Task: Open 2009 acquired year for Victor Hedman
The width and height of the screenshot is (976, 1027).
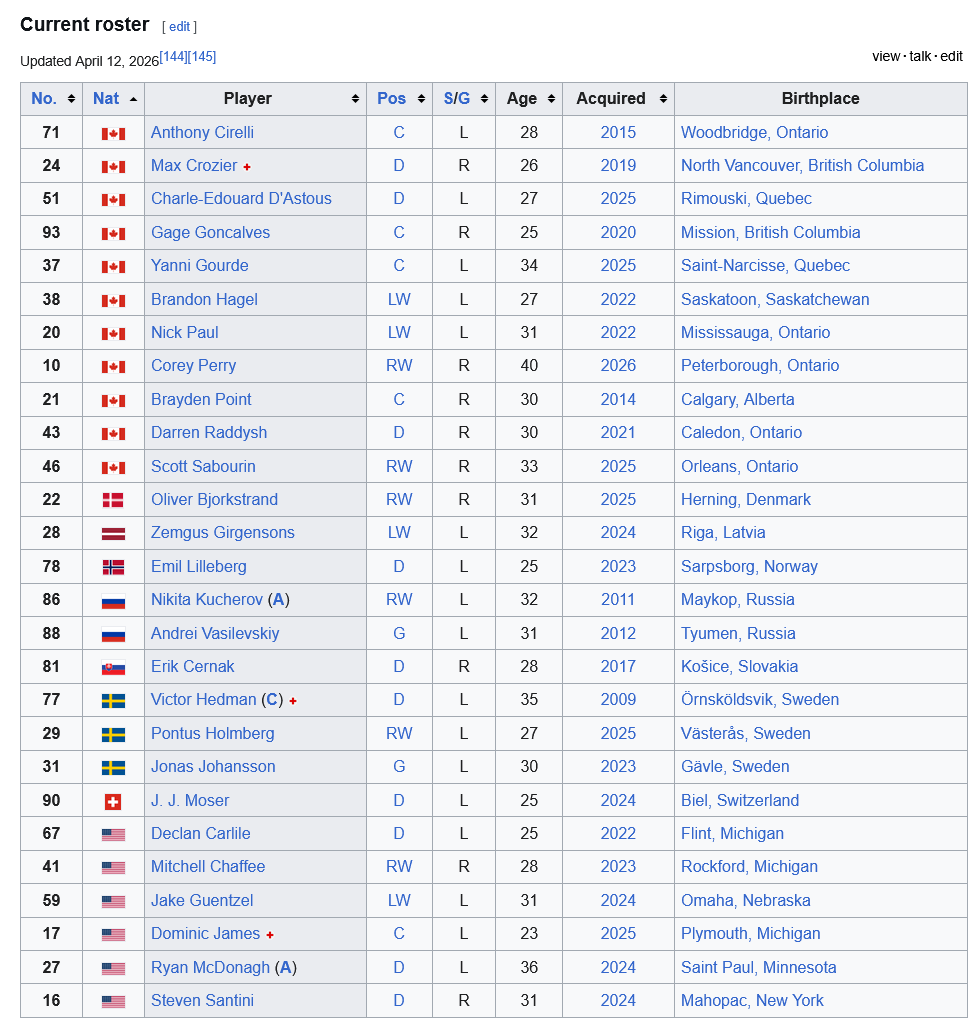Action: point(618,700)
